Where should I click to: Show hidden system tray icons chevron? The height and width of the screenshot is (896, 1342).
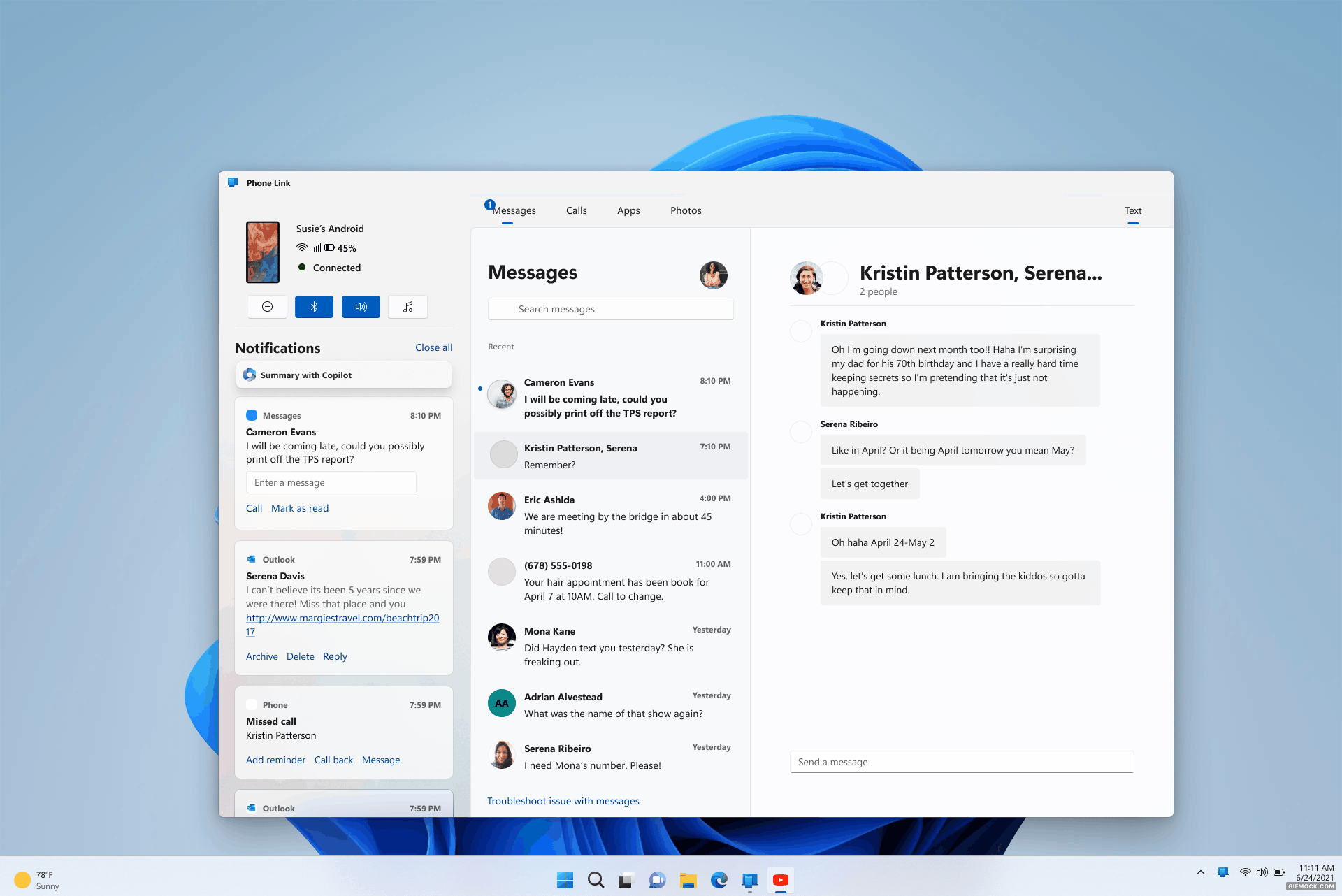(1200, 872)
